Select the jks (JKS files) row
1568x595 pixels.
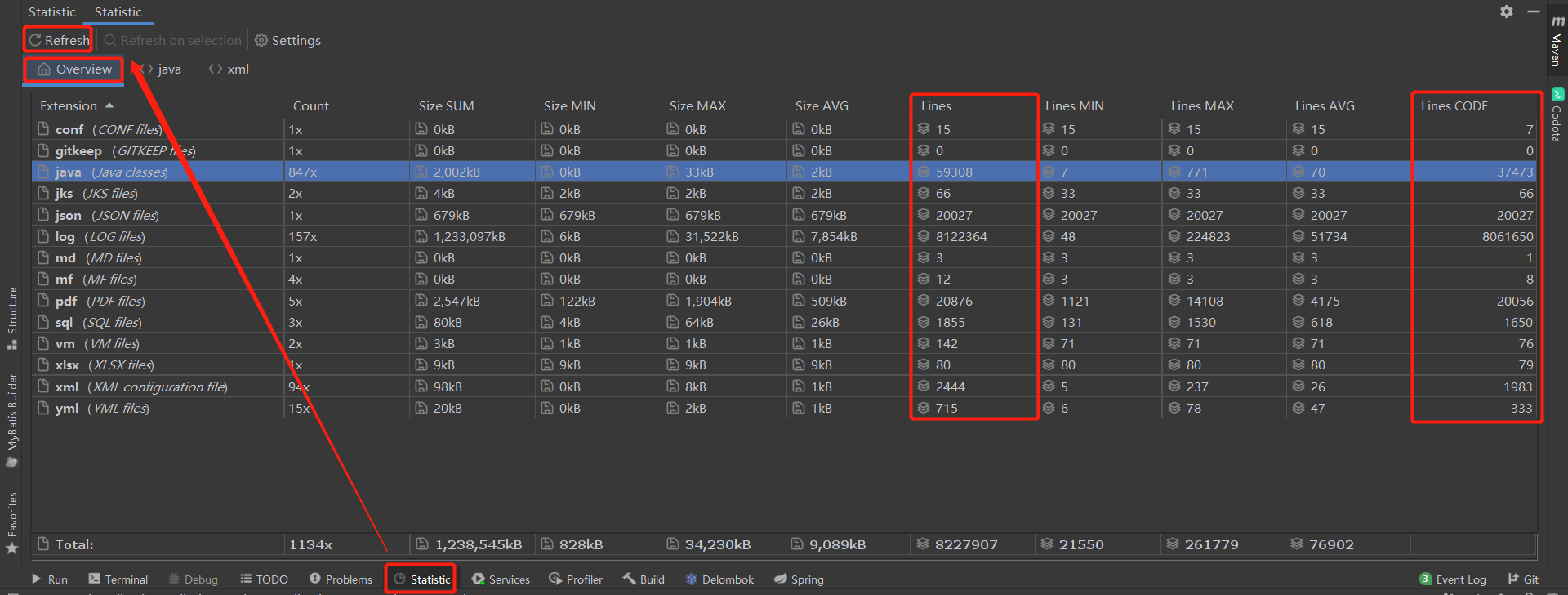[784, 193]
